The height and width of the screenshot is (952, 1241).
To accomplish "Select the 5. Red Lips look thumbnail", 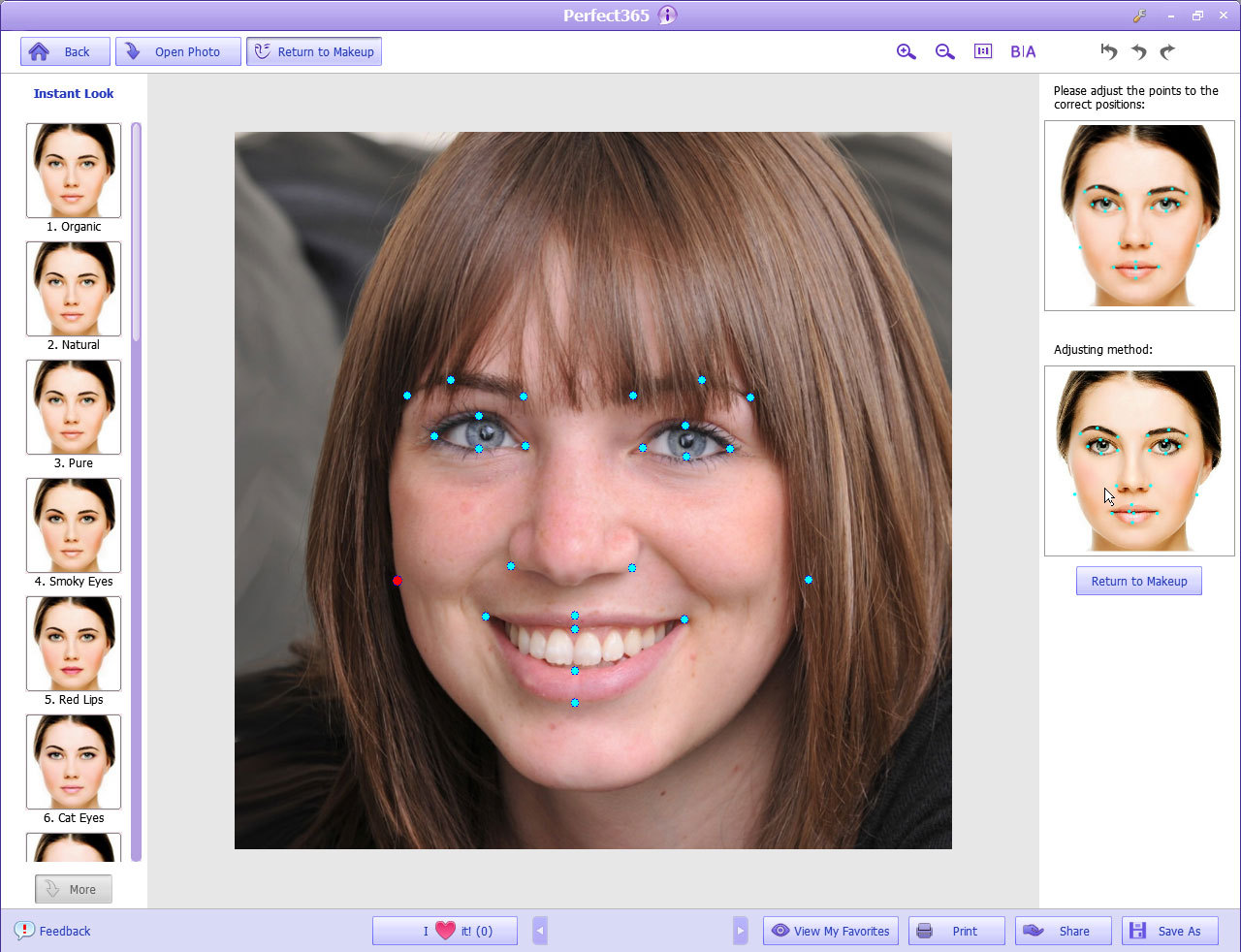I will [74, 644].
